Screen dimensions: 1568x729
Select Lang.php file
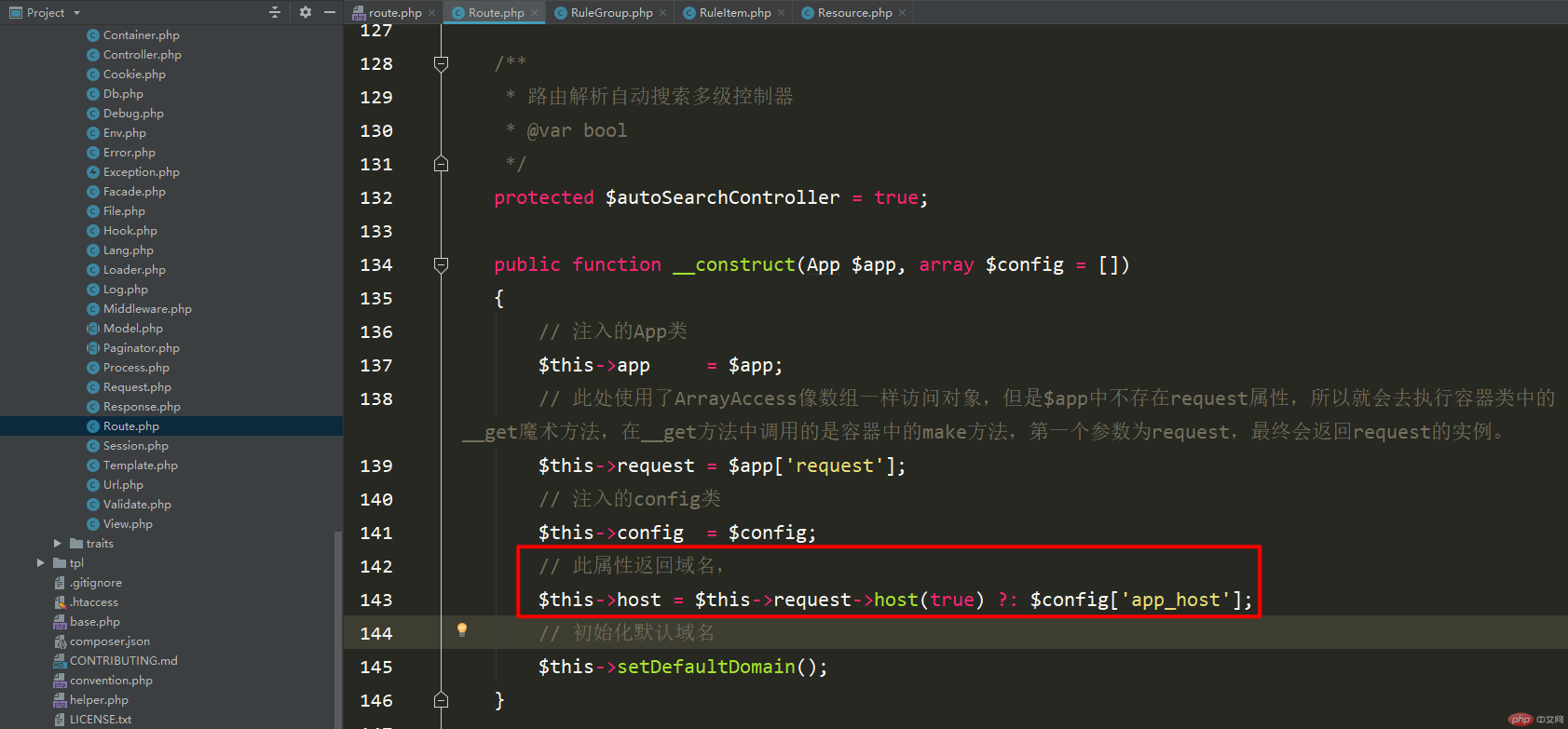coord(128,250)
